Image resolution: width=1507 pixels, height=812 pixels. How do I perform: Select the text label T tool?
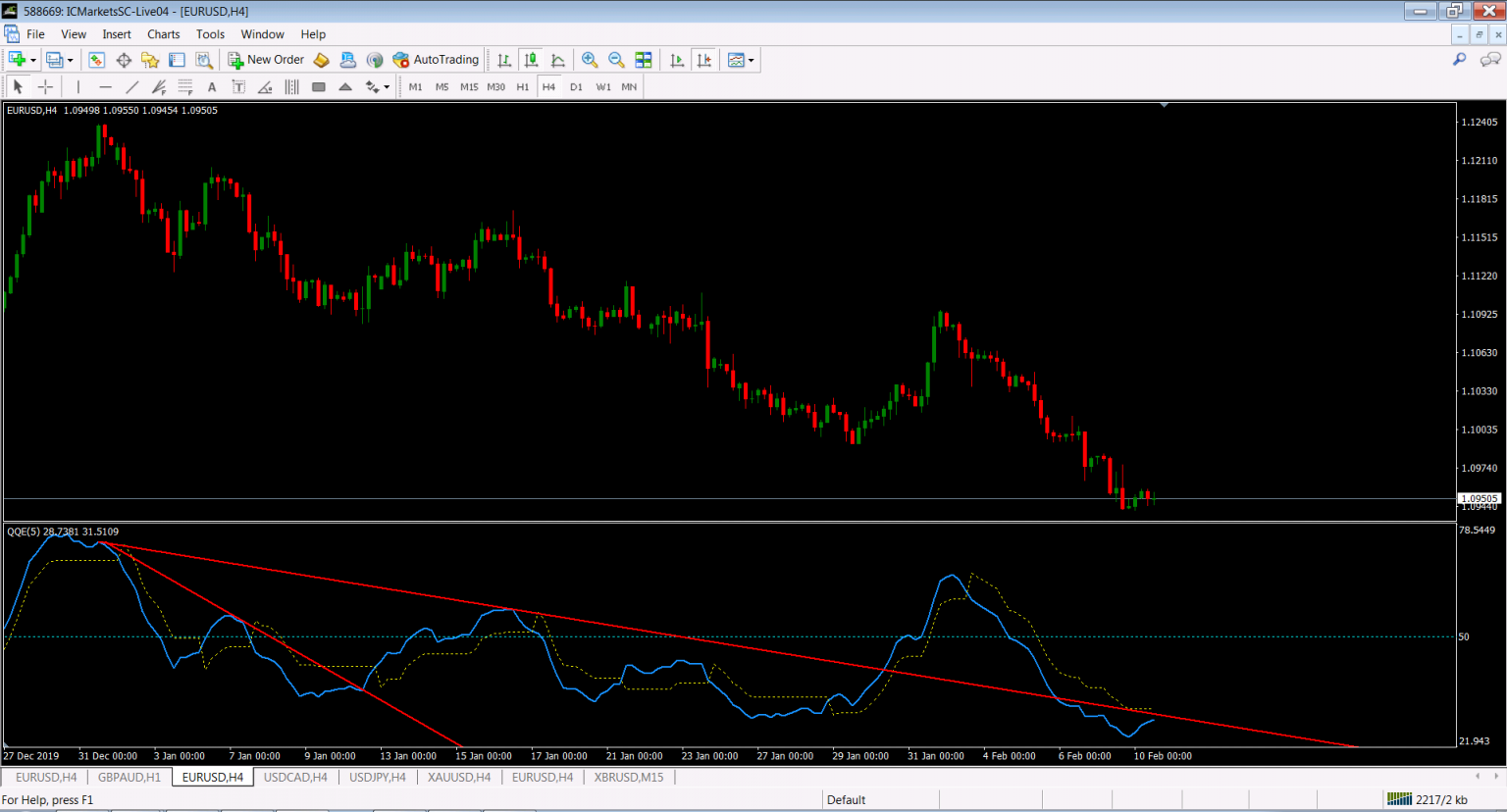(x=238, y=87)
